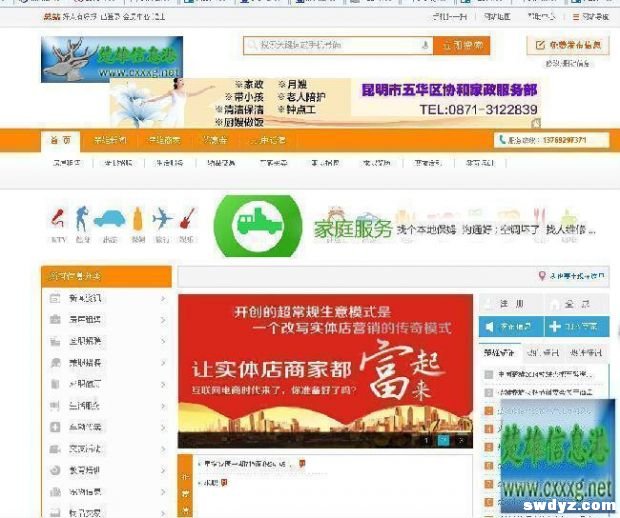Click the blue button with plus sign
The height and width of the screenshot is (518, 620).
(576, 326)
